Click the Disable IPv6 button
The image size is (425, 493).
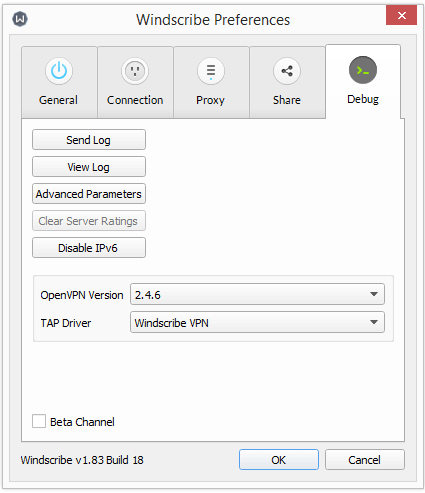89,248
